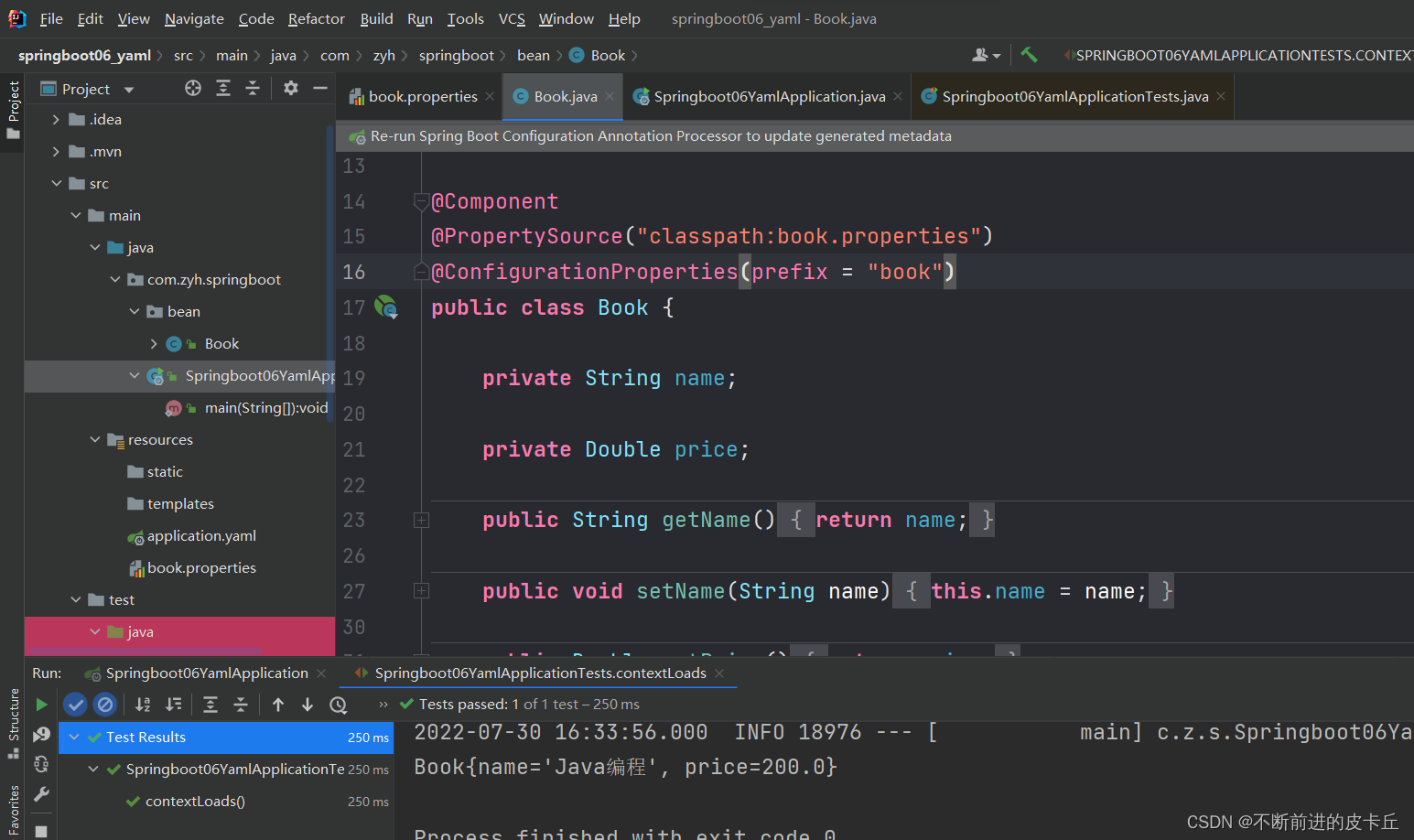Open the Refactor menu

316,18
